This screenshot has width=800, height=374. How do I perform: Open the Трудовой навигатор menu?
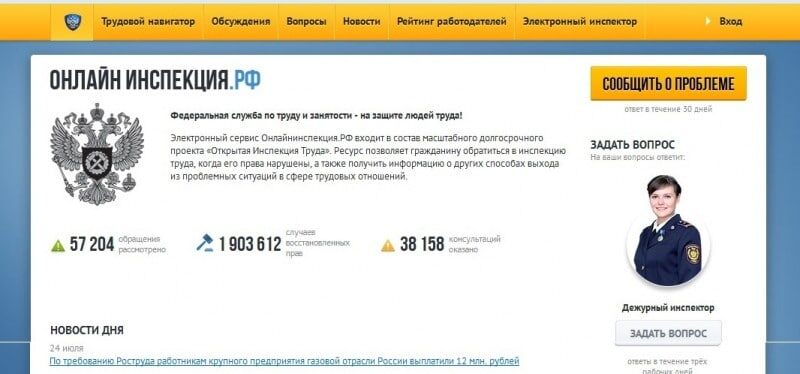pos(148,22)
